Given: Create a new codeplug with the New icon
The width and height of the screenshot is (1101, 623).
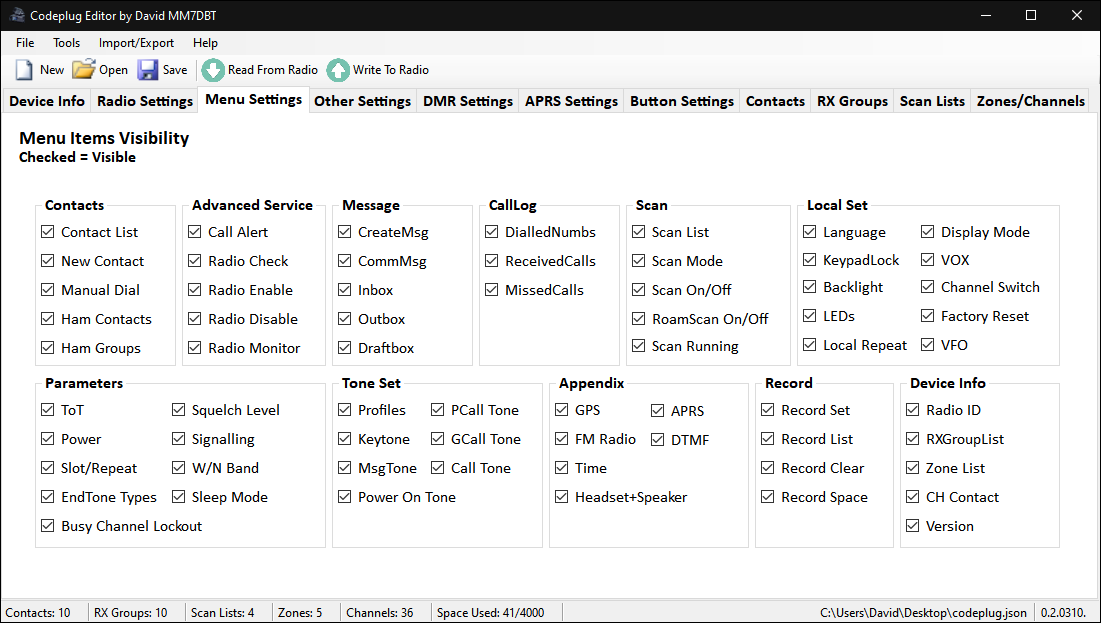Looking at the screenshot, I should click(22, 69).
